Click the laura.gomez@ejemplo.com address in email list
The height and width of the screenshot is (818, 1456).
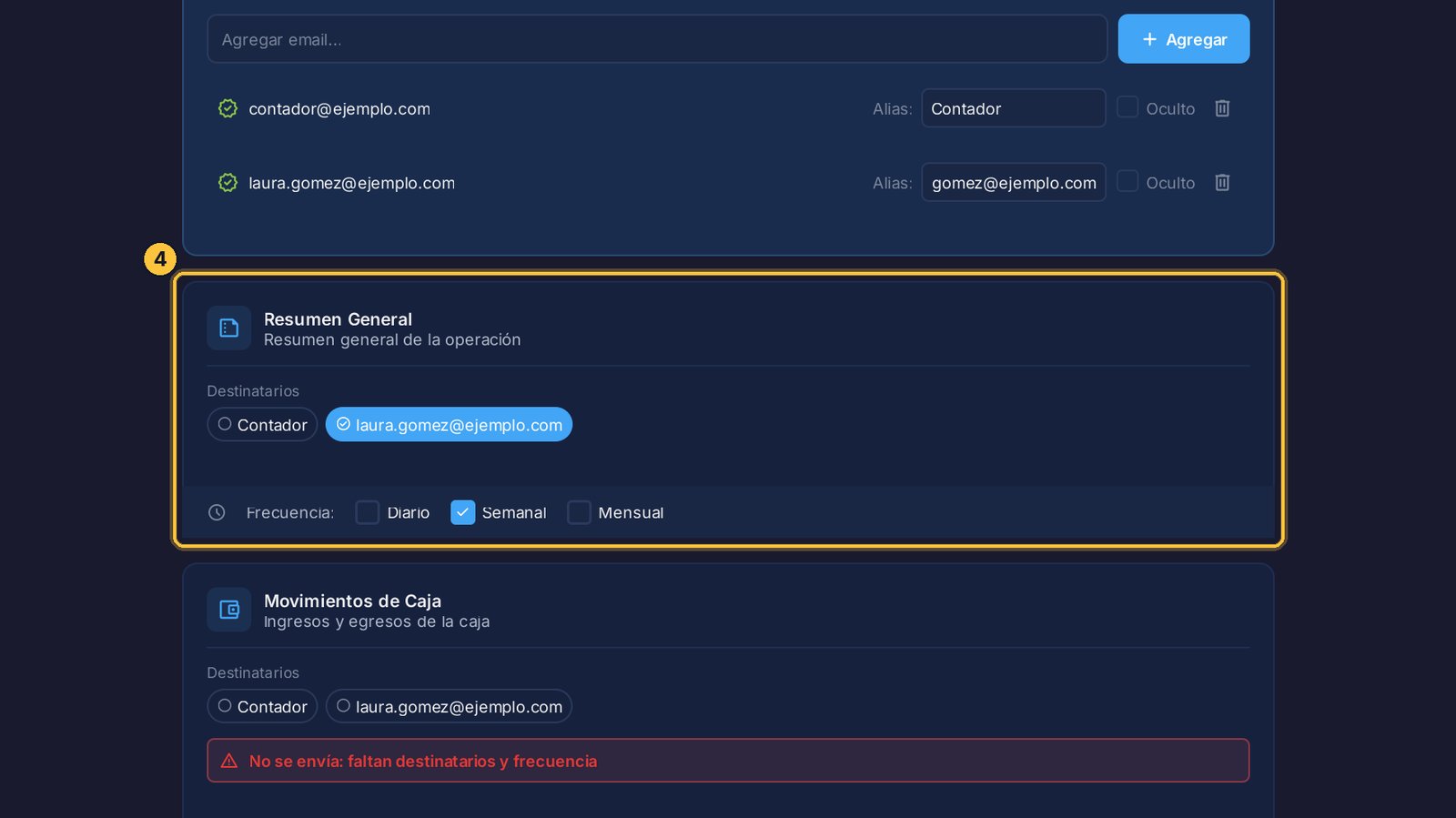(351, 184)
